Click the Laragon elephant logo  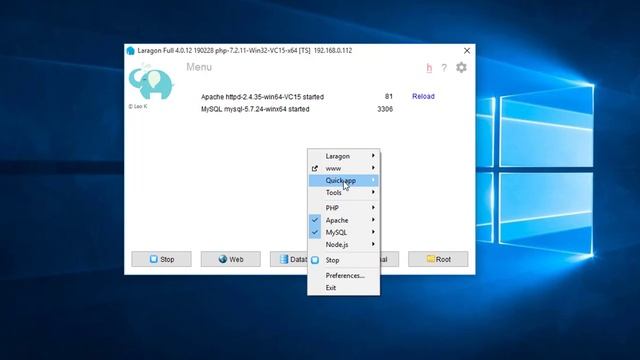151,82
